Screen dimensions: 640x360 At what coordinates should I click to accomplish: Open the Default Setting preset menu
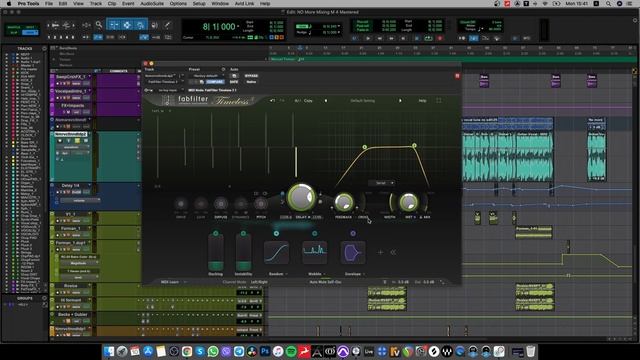[x=362, y=100]
